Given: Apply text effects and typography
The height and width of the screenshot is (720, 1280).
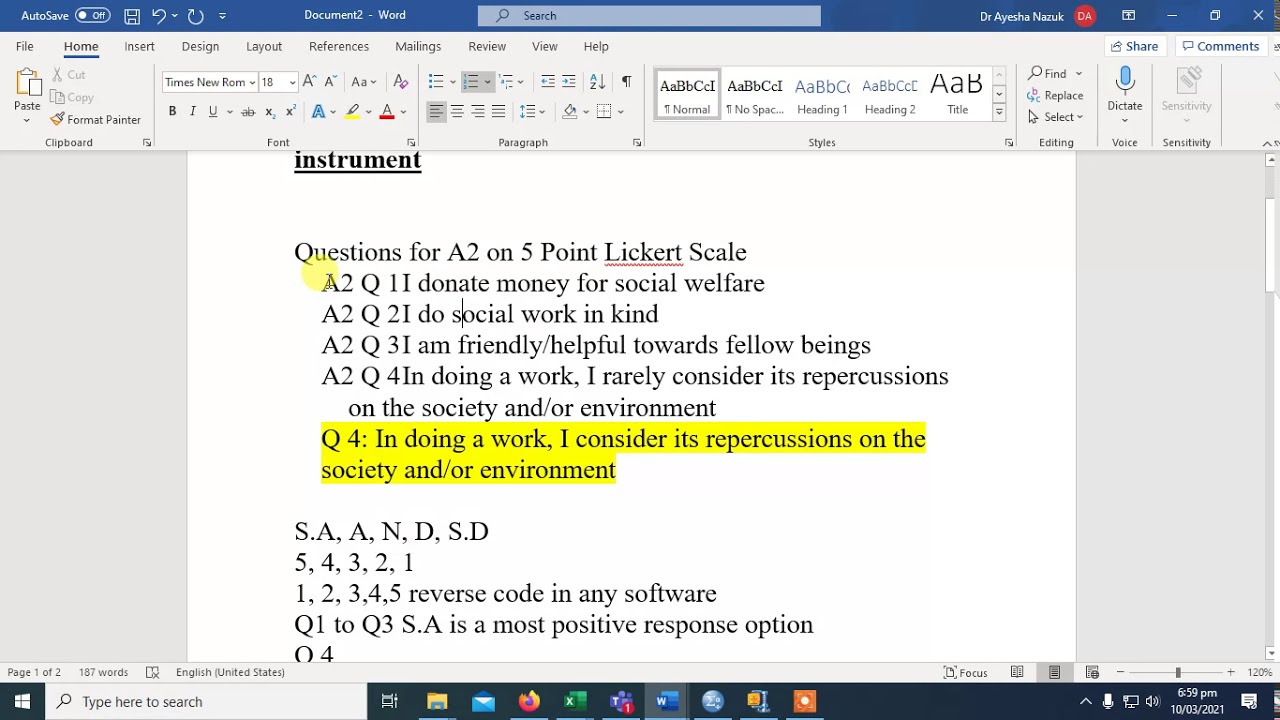Looking at the screenshot, I should 319,111.
